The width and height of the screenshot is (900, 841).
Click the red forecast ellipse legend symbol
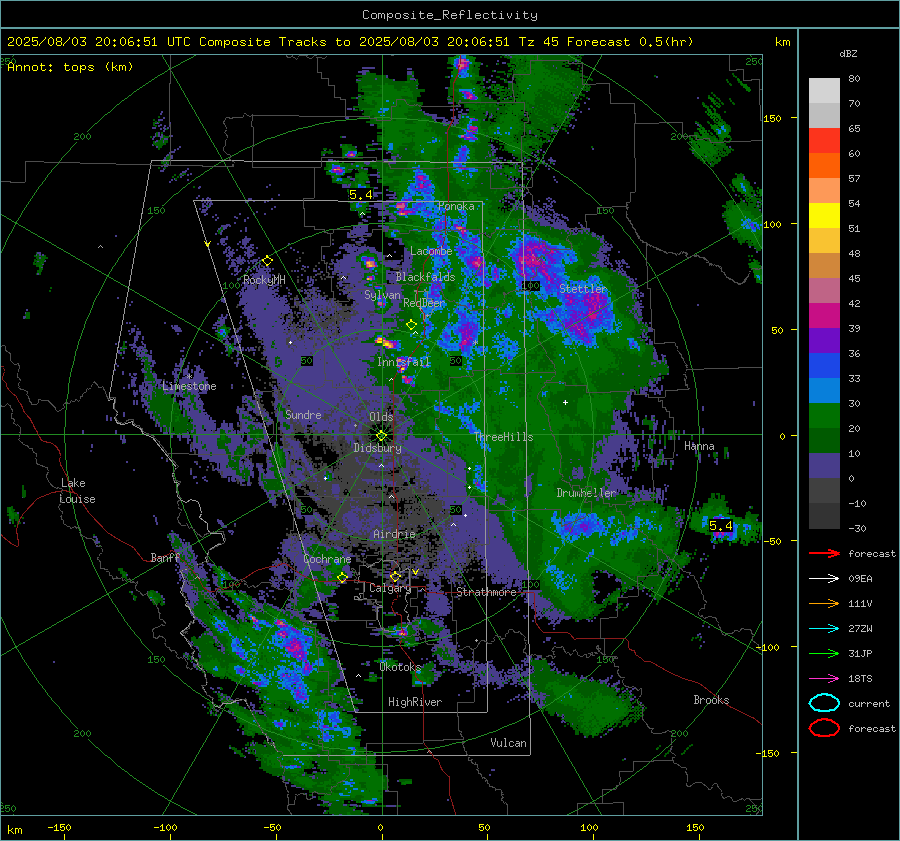824,728
